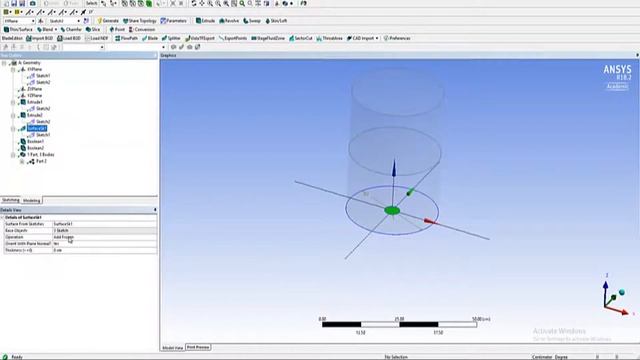This screenshot has height=360, width=640.
Task: Click the ExportPoints tool
Action: [x=233, y=38]
